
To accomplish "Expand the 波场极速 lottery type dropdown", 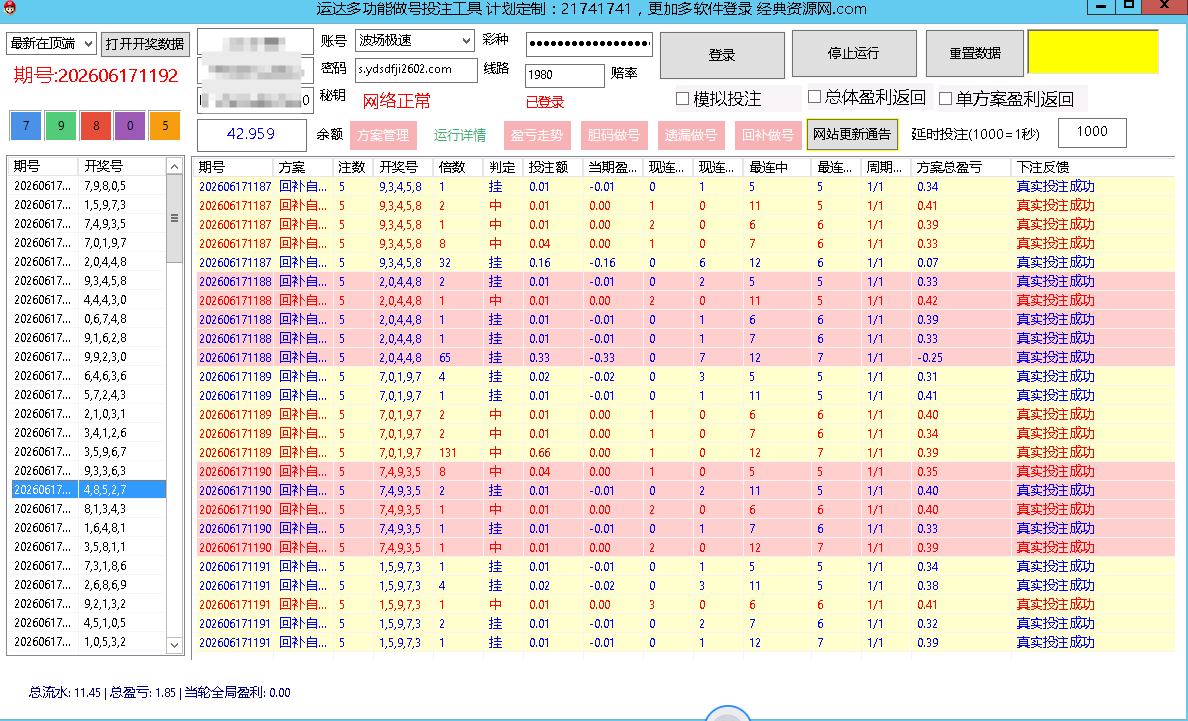I will [415, 40].
